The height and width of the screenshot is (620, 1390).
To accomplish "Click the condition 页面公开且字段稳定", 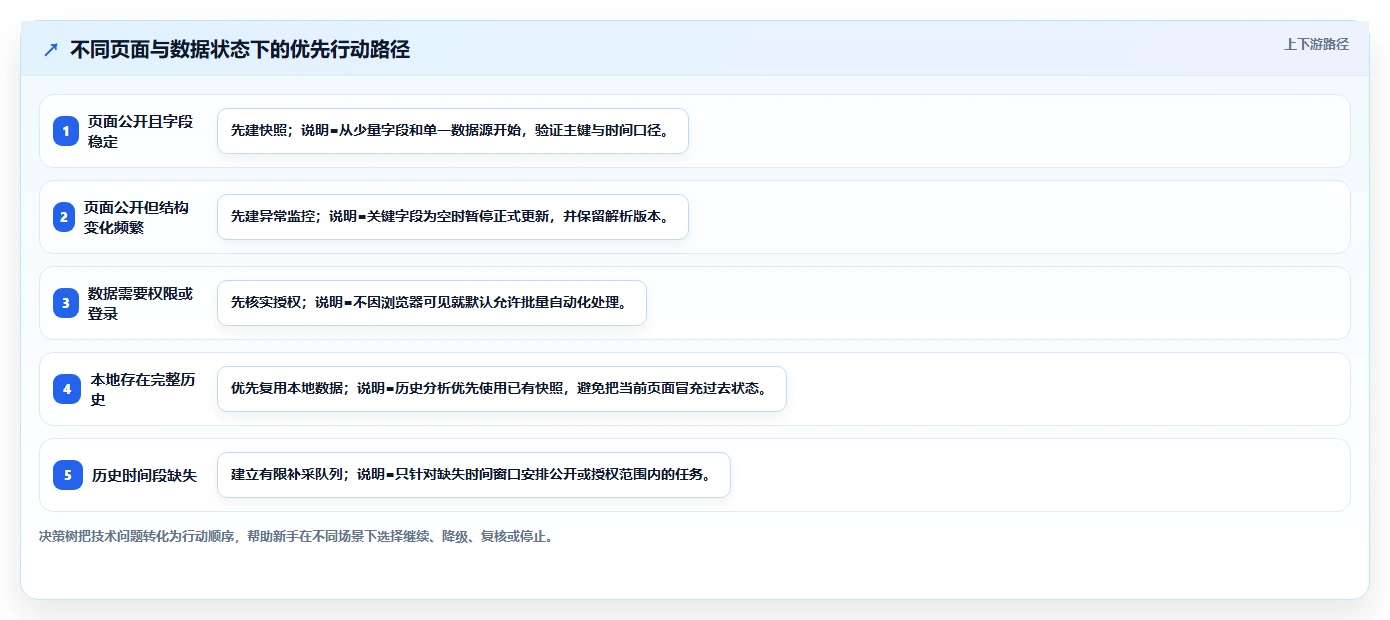I will tap(141, 131).
